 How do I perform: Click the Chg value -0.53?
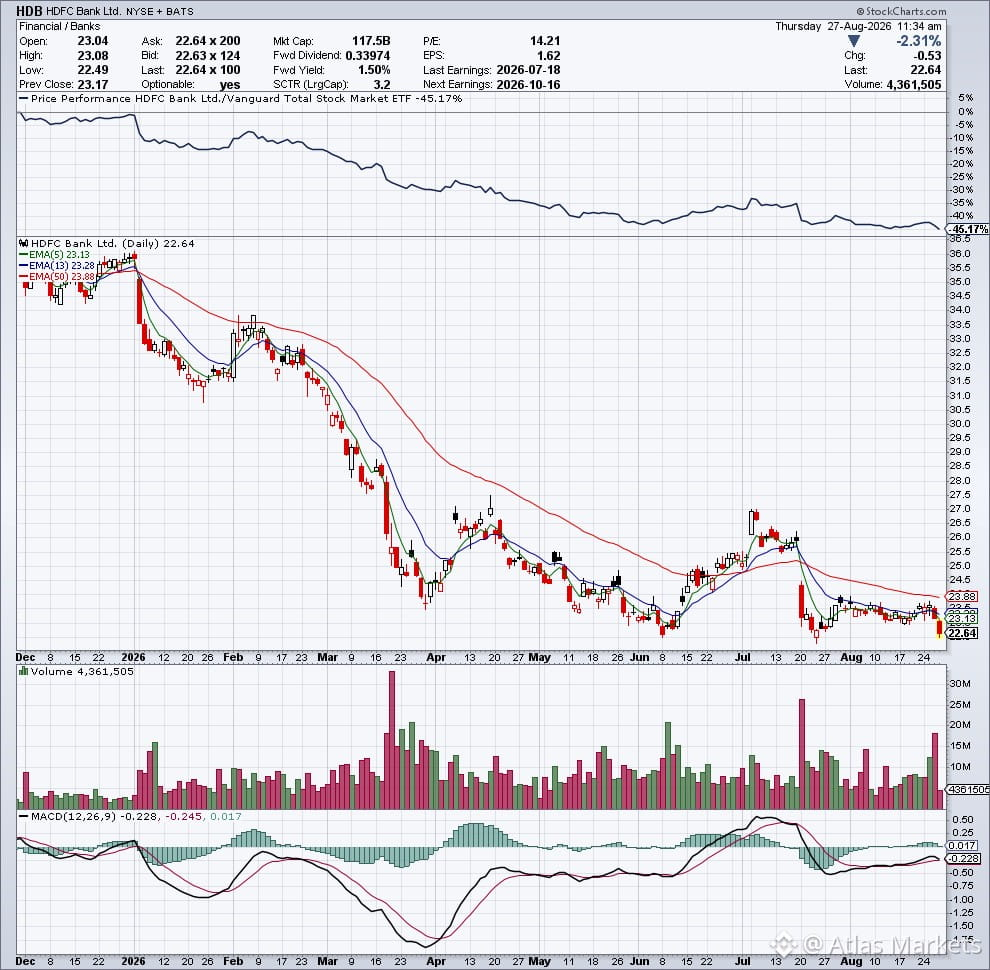(927, 55)
